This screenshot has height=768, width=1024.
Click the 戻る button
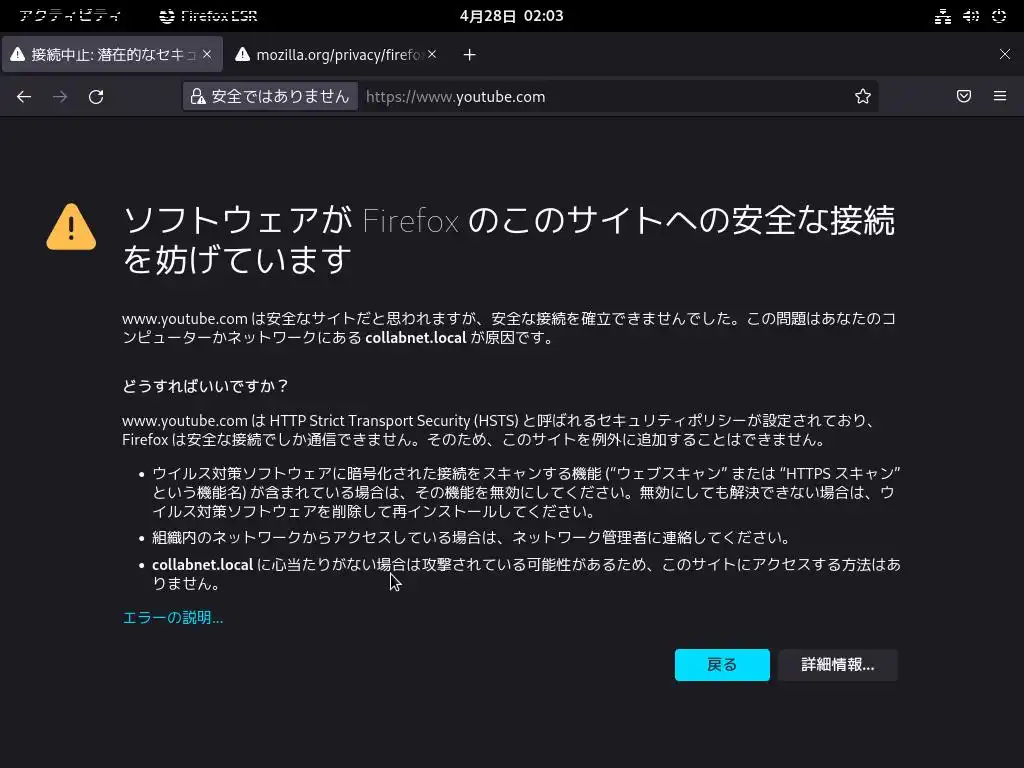[x=722, y=665]
